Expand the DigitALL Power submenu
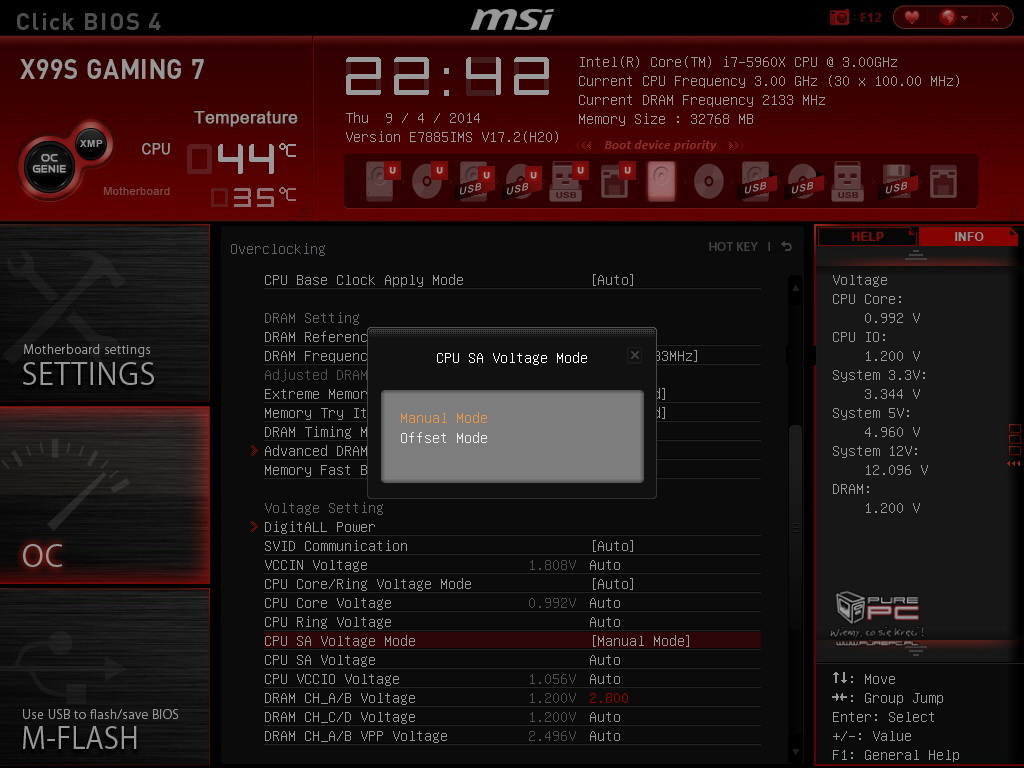1024x768 pixels. (319, 527)
